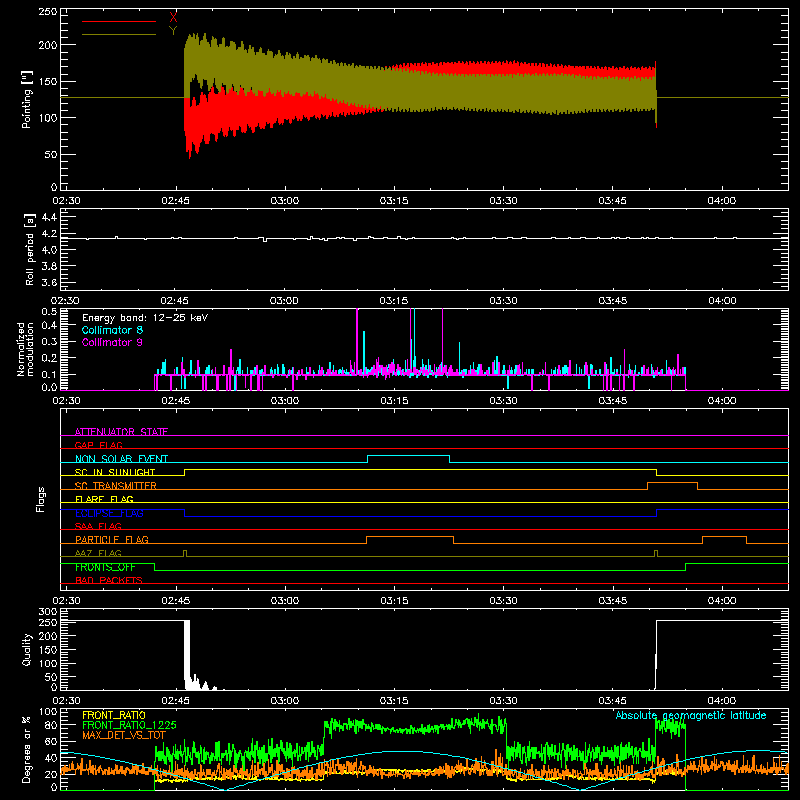Click the SC_TRANSMITTER flag label
Image resolution: width=800 pixels, height=800 pixels.
(x=115, y=486)
